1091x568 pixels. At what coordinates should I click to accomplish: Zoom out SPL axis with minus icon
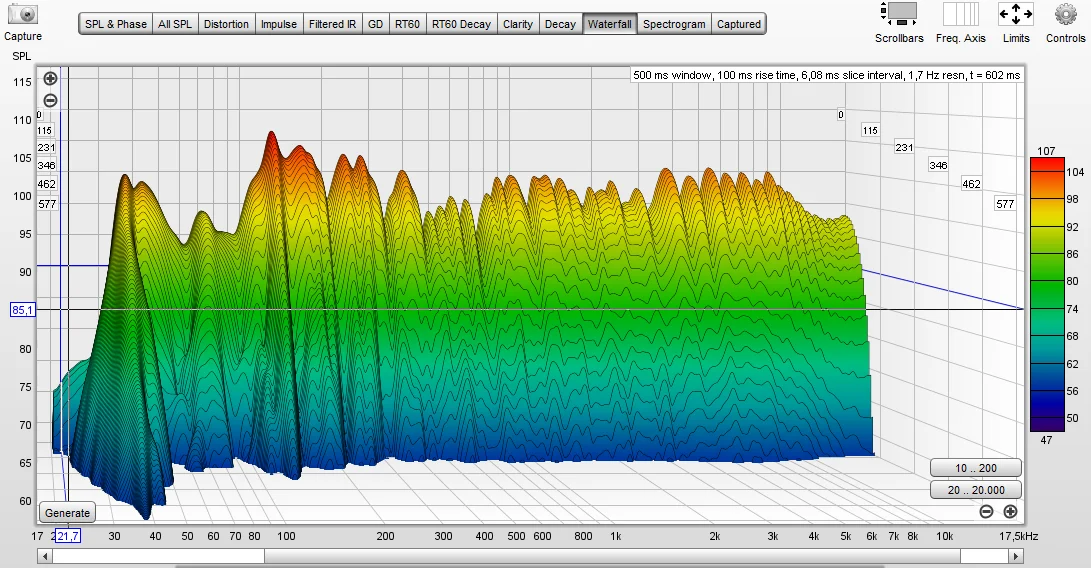(x=50, y=100)
